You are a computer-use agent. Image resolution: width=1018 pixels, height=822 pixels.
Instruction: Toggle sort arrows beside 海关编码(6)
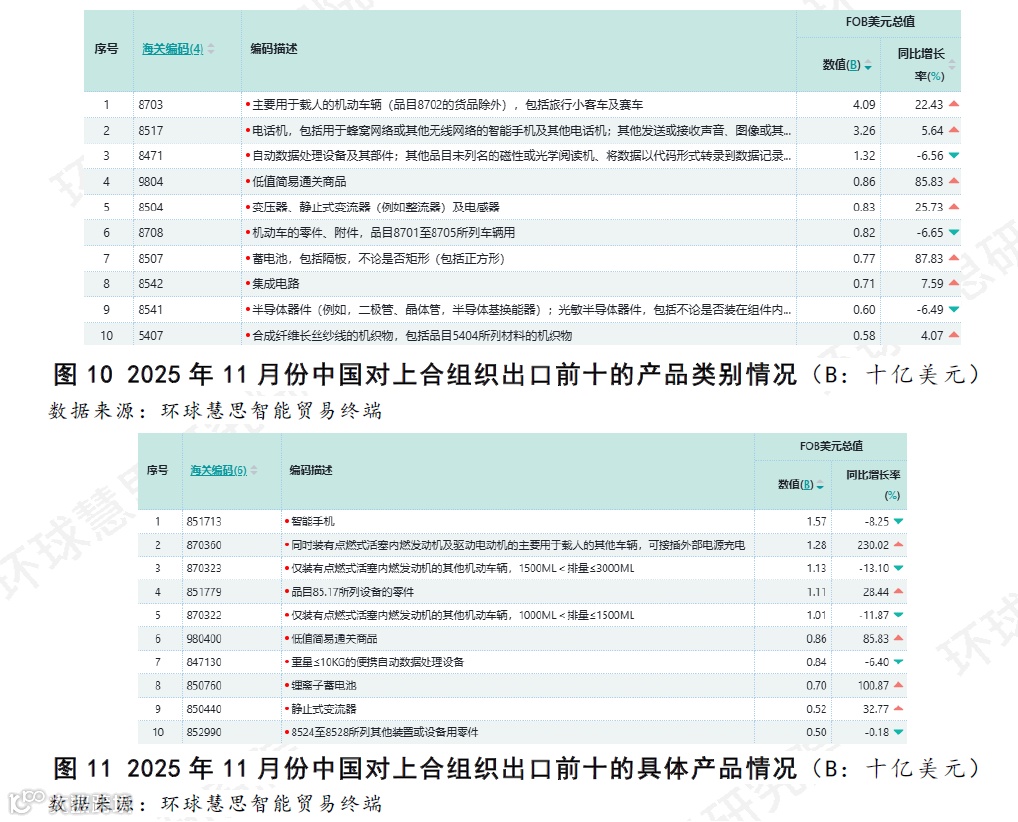(254, 470)
